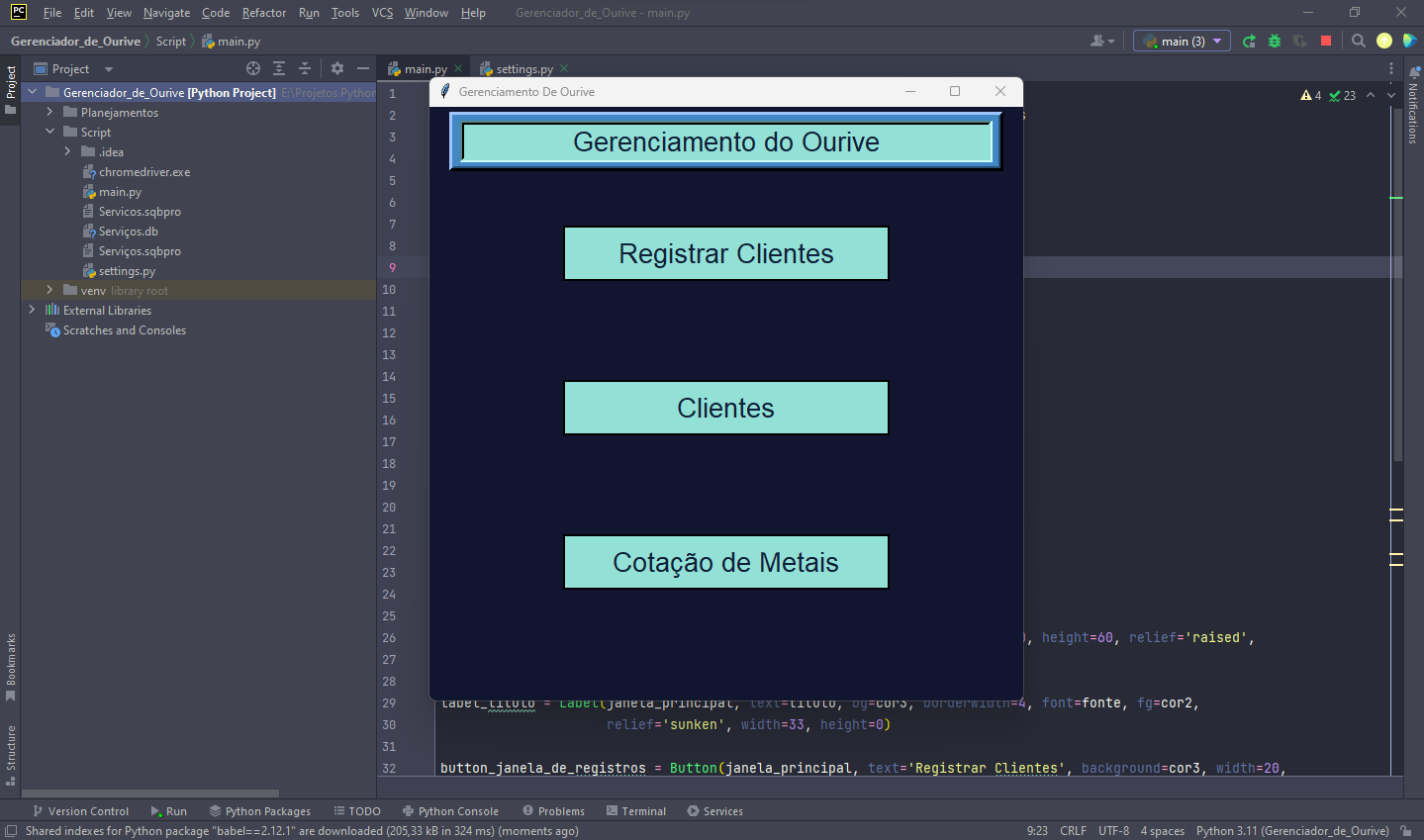Click line number 9 in the gutter
The image size is (1424, 840).
392,266
